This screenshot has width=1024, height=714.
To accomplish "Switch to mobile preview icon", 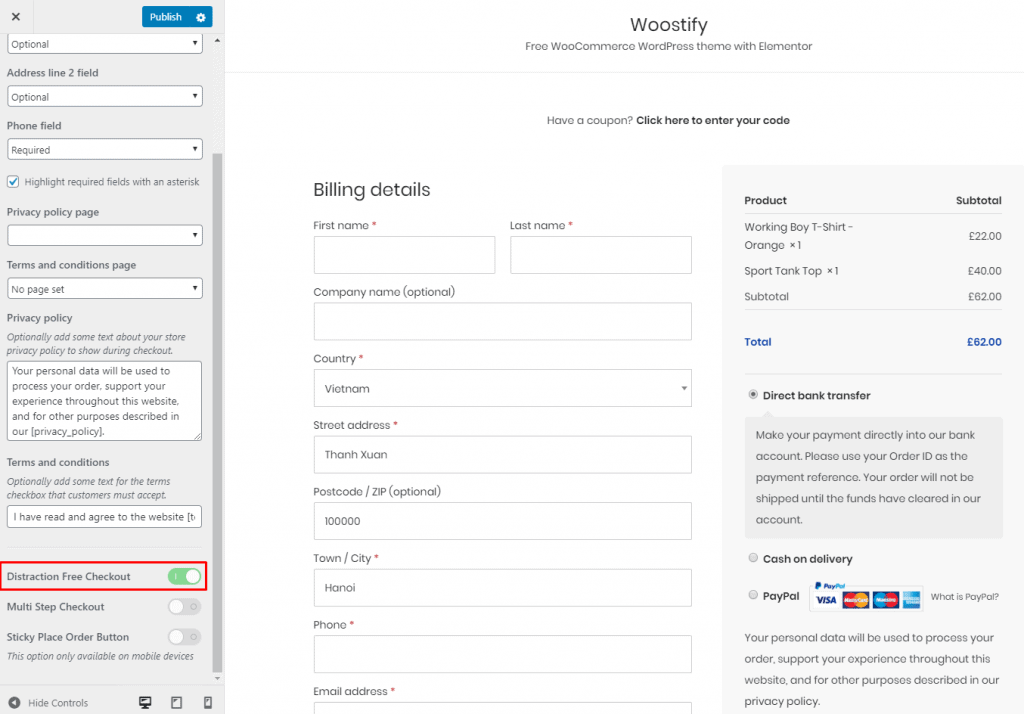I will click(208, 702).
